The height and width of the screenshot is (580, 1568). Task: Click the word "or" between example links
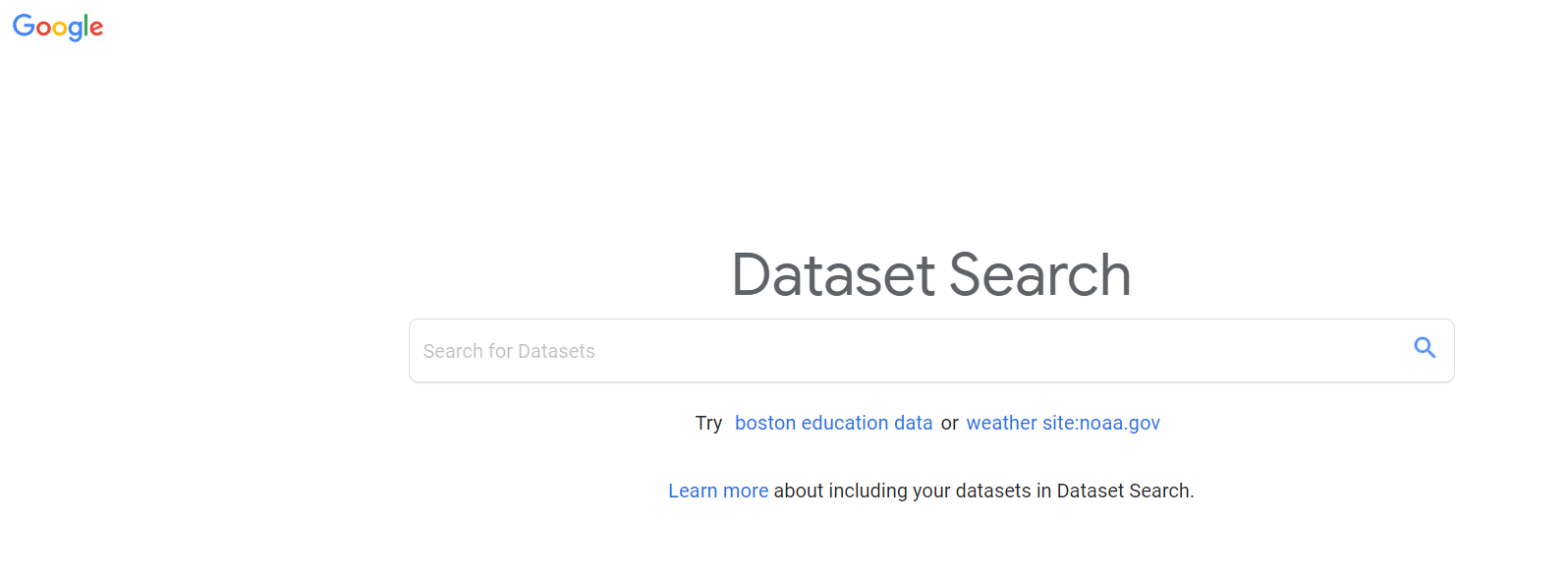point(949,423)
